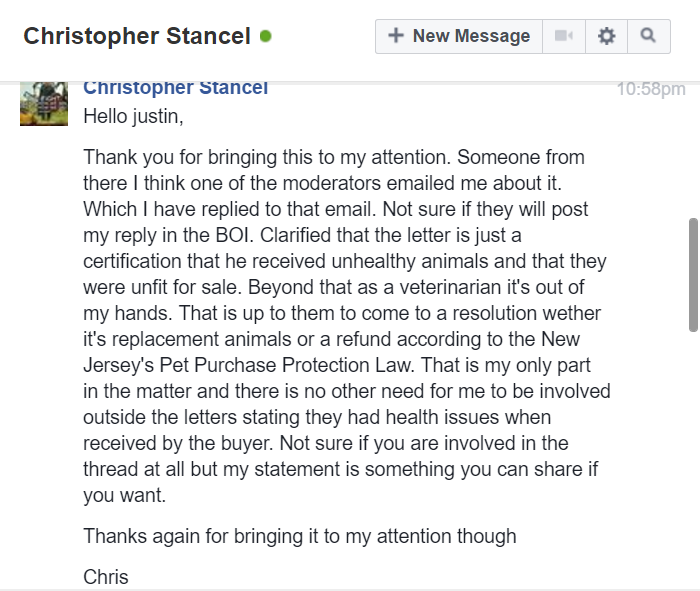Click the 10:58pm message timestamp
The height and width of the screenshot is (591, 700).
click(x=651, y=89)
